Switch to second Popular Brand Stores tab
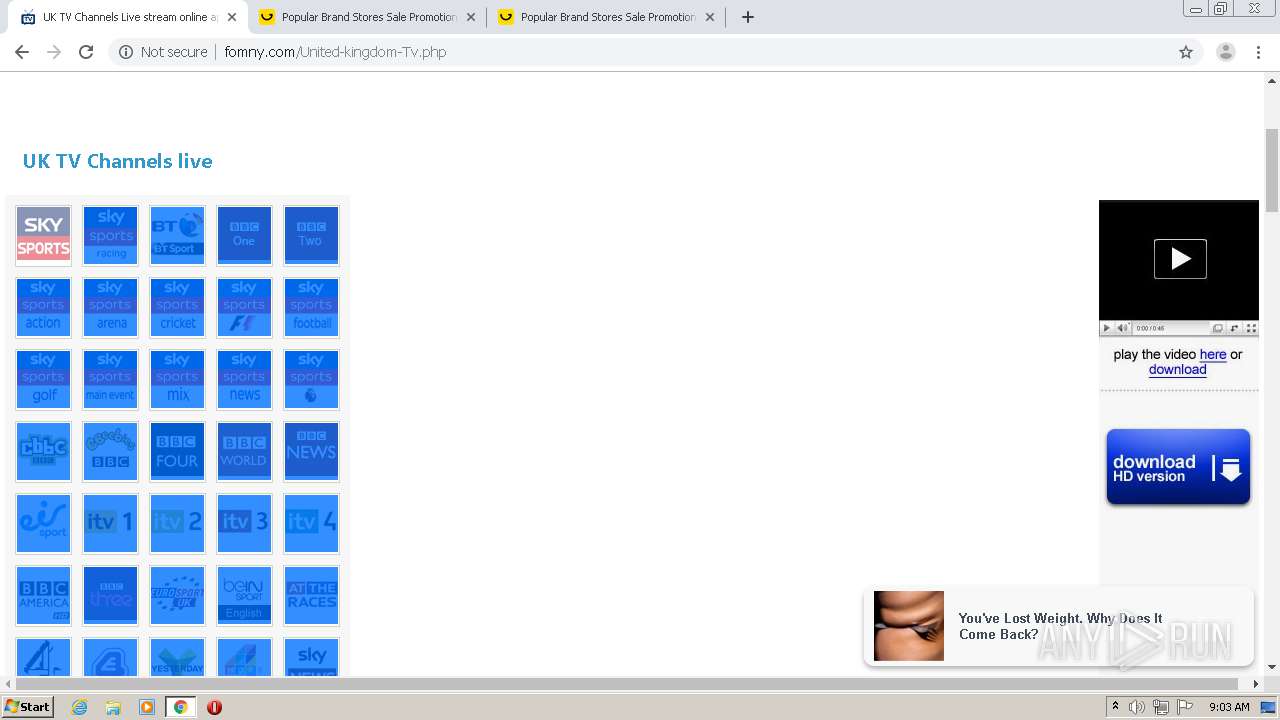The height and width of the screenshot is (720, 1280). 367,17
